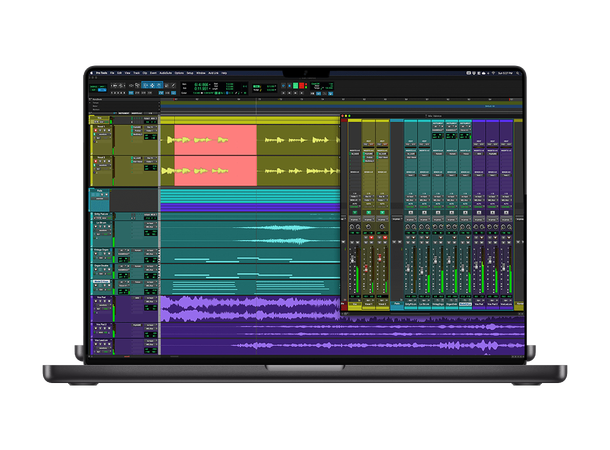The width and height of the screenshot is (610, 450).
Task: Click the Vox Lead Low track name
Action: click(101, 341)
